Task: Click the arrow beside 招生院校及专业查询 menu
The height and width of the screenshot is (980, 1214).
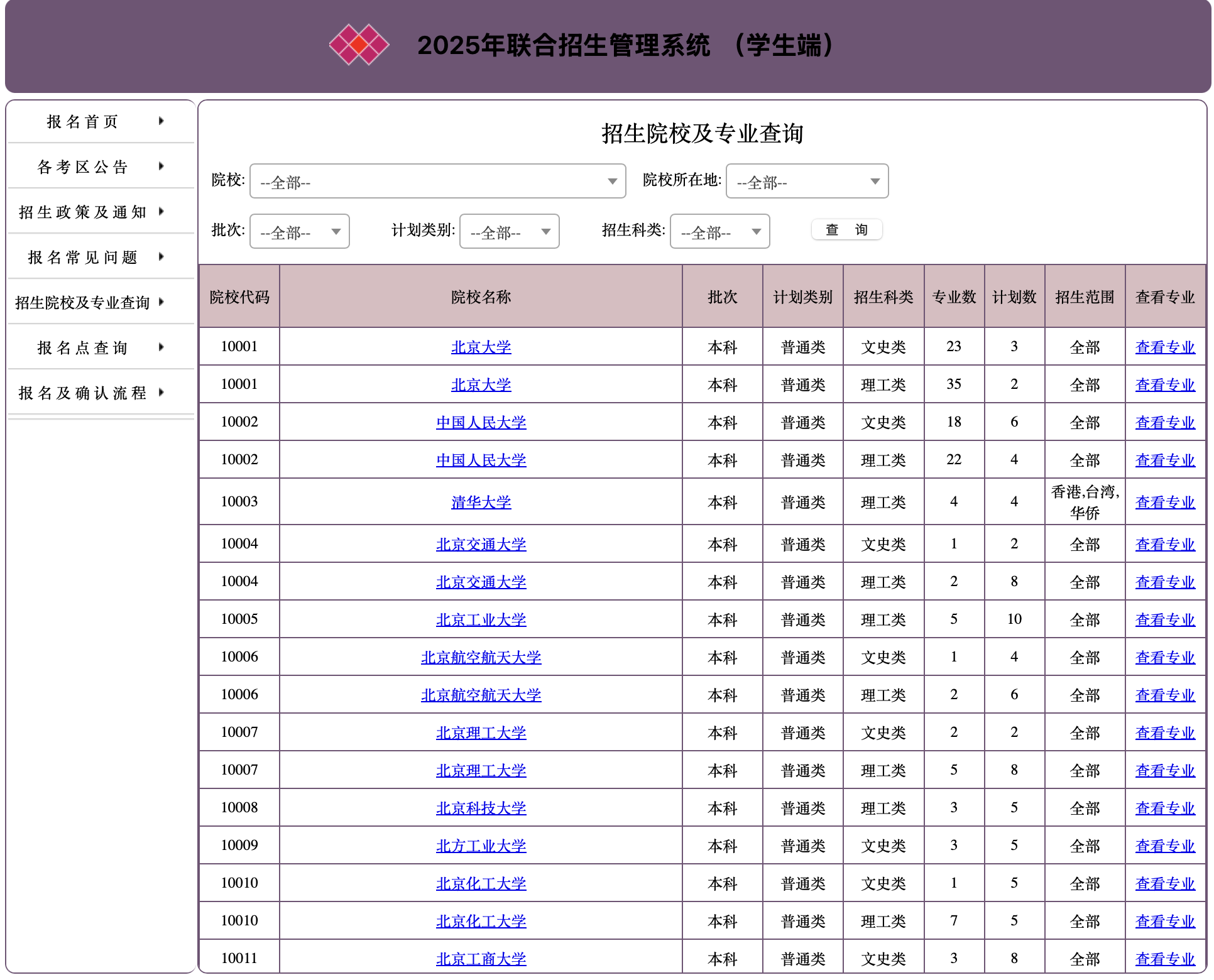Action: (161, 302)
